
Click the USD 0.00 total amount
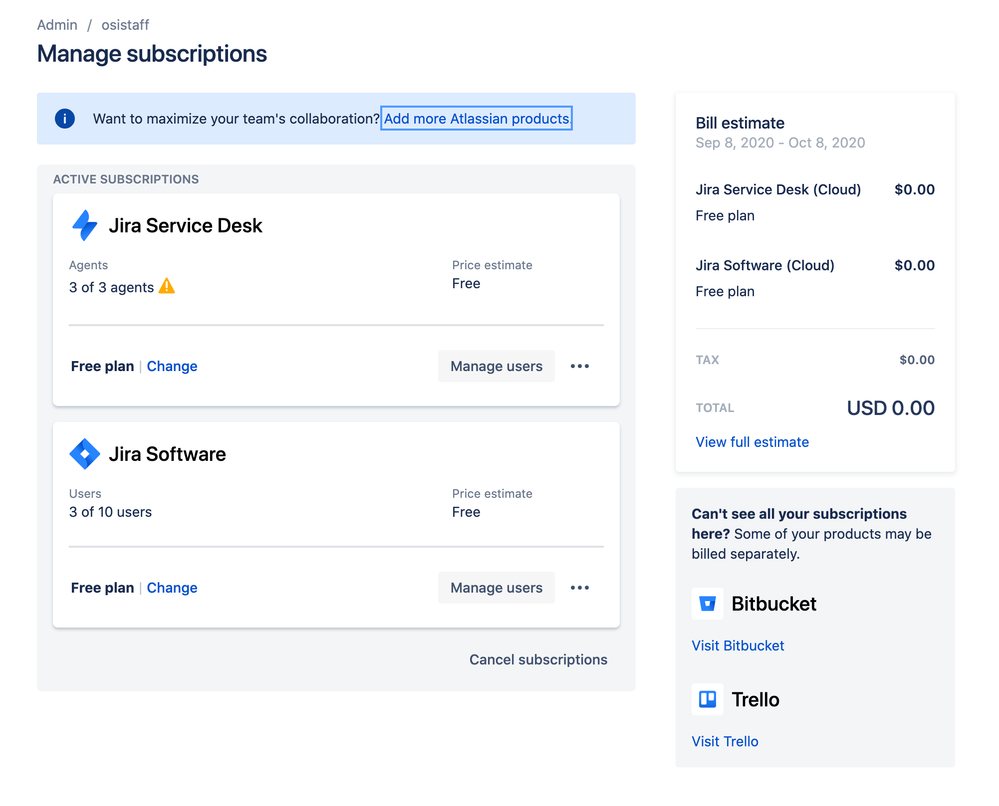[x=890, y=408]
